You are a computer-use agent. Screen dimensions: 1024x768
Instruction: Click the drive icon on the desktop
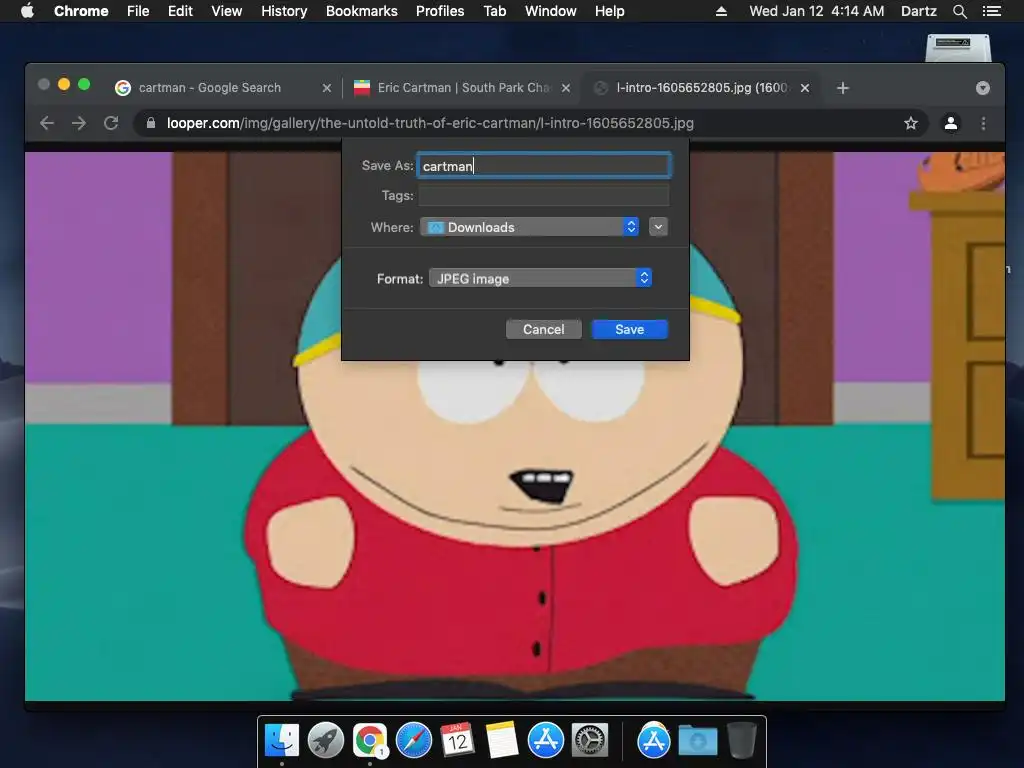[x=958, y=47]
